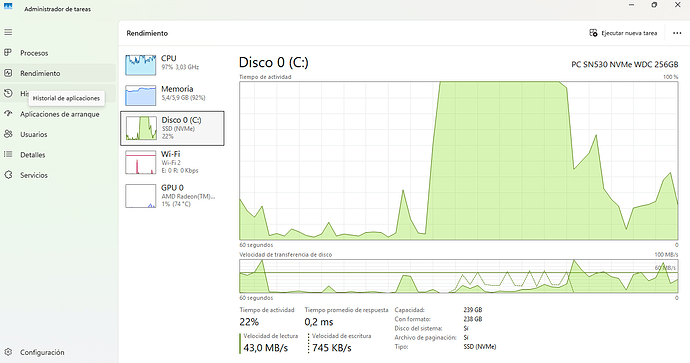The width and height of the screenshot is (690, 363).
Task: Click Ejecutar nueva tarea button
Action: 623,33
